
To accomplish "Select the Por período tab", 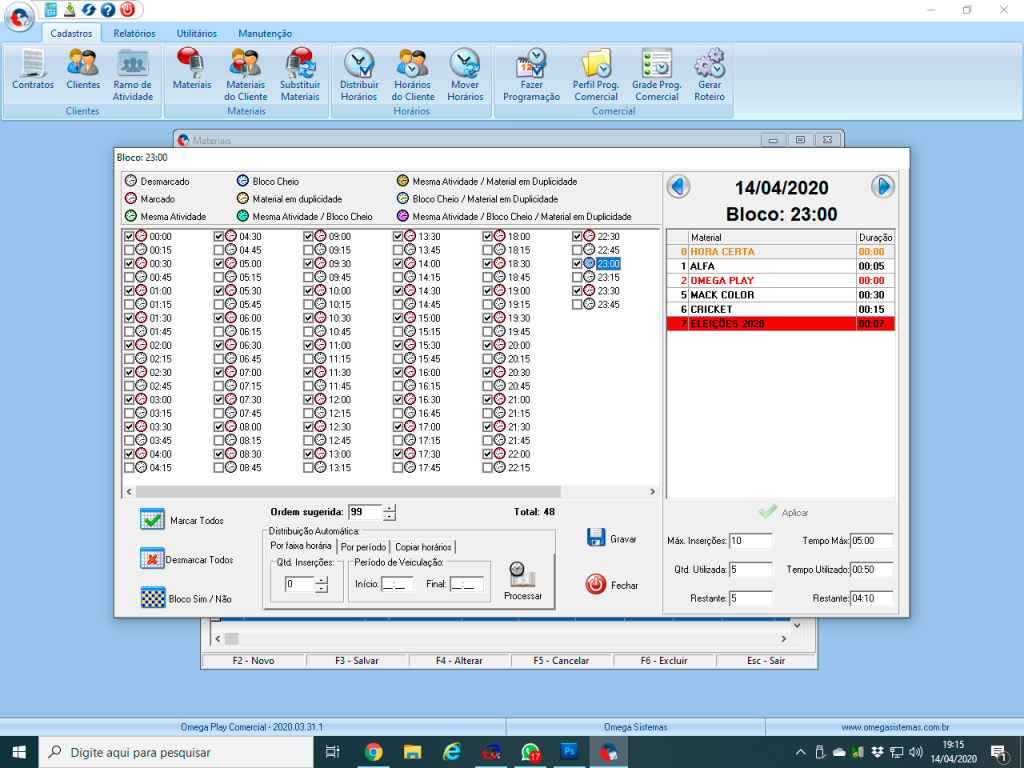I will tap(364, 547).
